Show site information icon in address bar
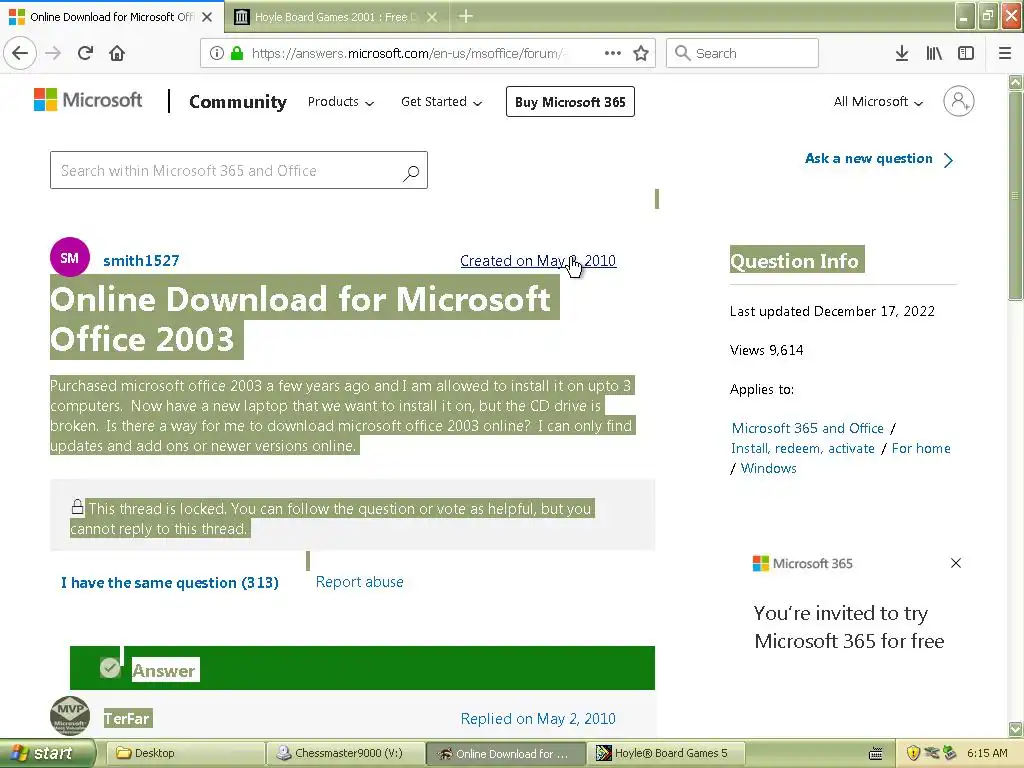 pyautogui.click(x=216, y=53)
